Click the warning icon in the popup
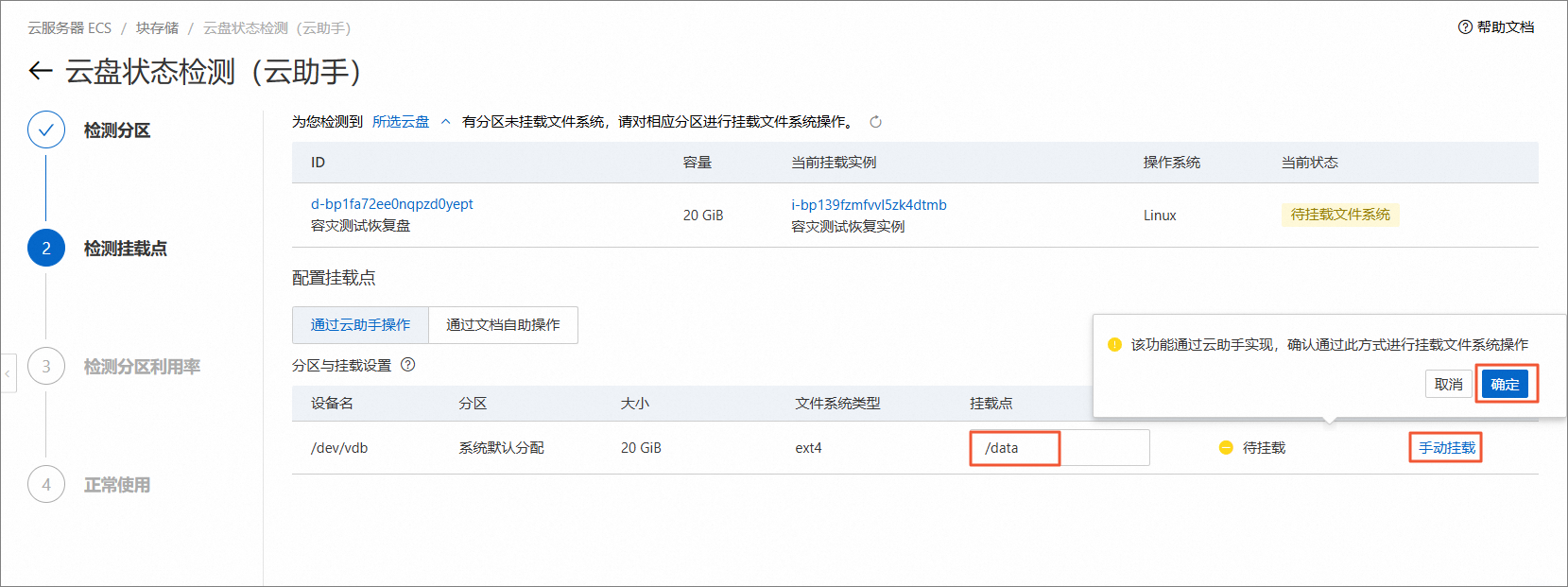1568x587 pixels. coord(1114,345)
